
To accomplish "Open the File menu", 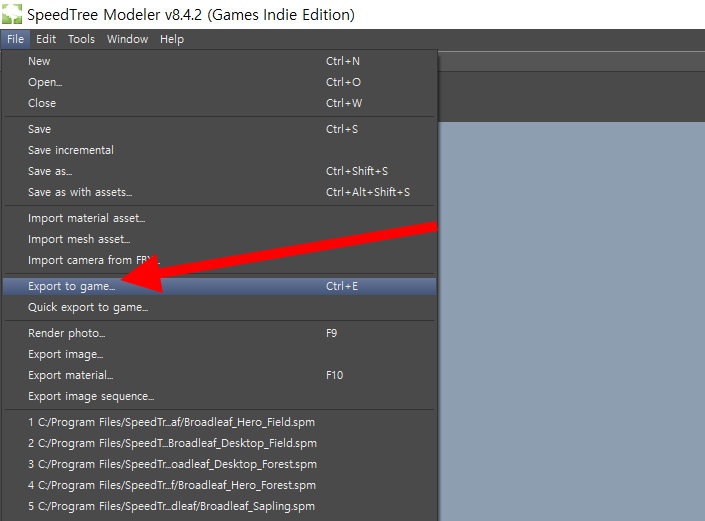I will pos(15,40).
